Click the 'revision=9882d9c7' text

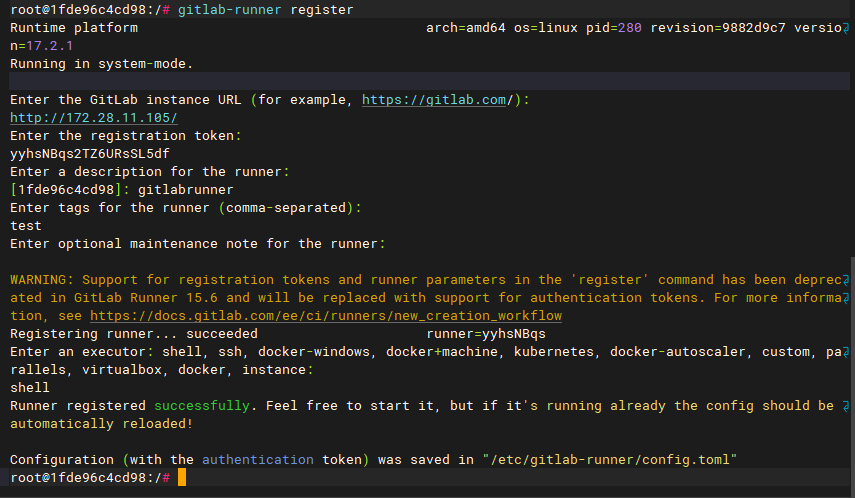click(718, 28)
